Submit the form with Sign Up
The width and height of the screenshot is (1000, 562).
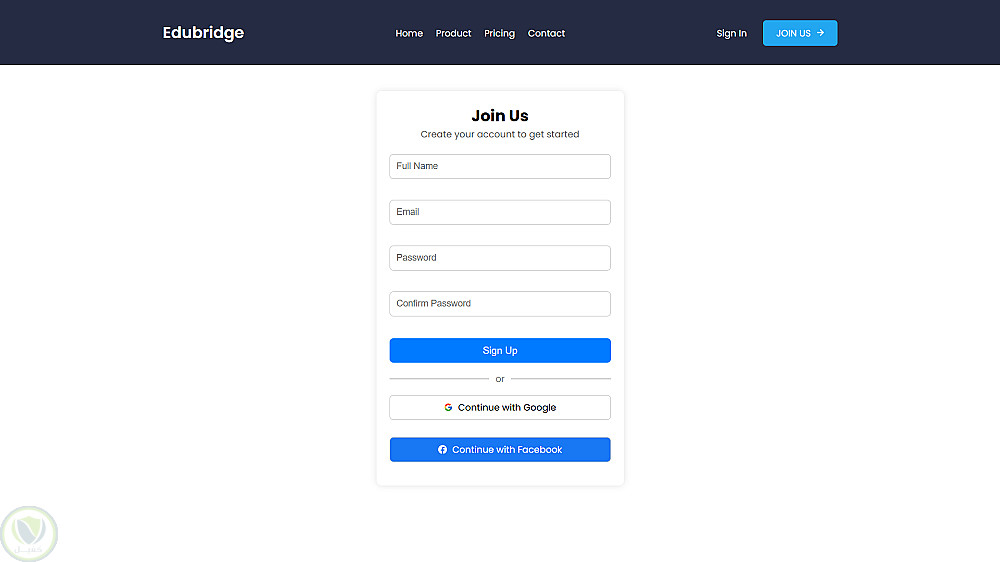pos(500,351)
